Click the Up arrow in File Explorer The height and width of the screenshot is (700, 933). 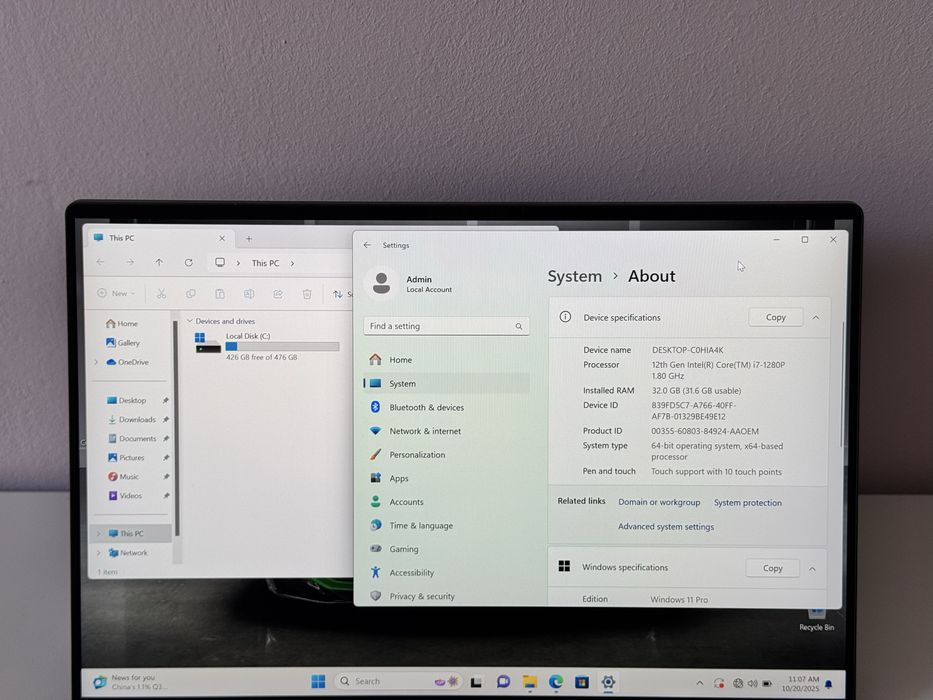(159, 262)
